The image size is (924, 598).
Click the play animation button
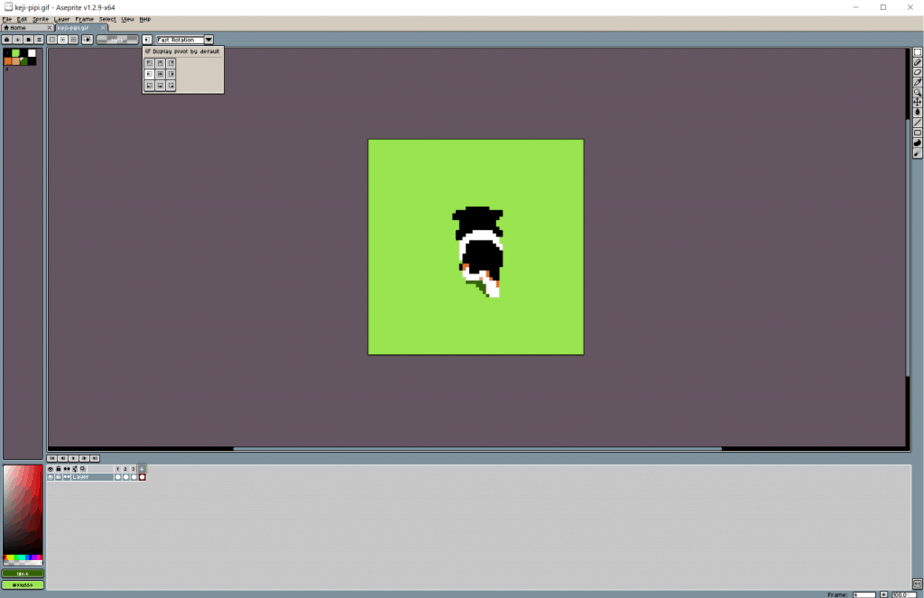click(x=73, y=458)
